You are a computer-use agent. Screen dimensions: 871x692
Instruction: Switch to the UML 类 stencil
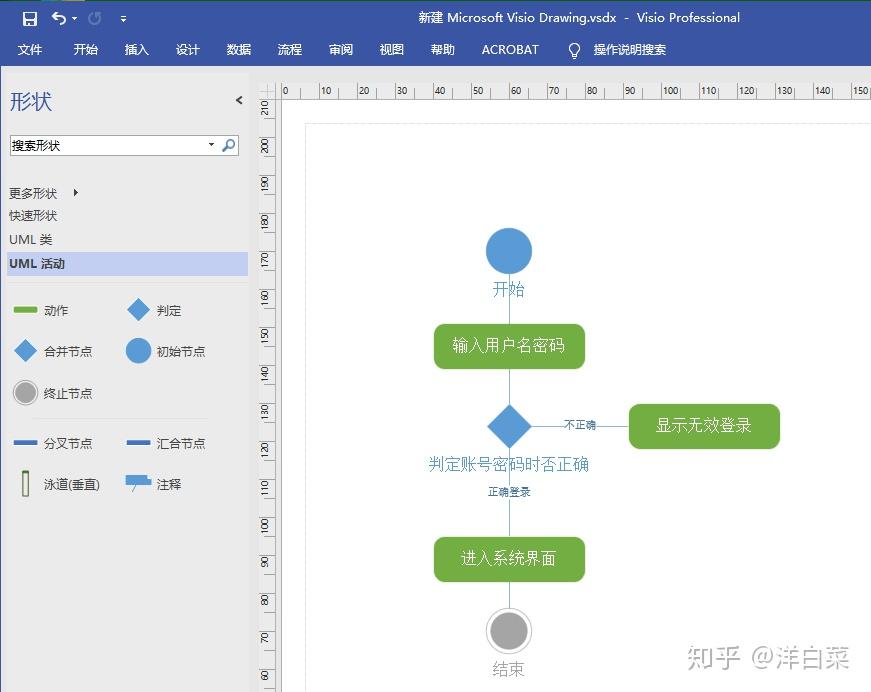coord(30,239)
